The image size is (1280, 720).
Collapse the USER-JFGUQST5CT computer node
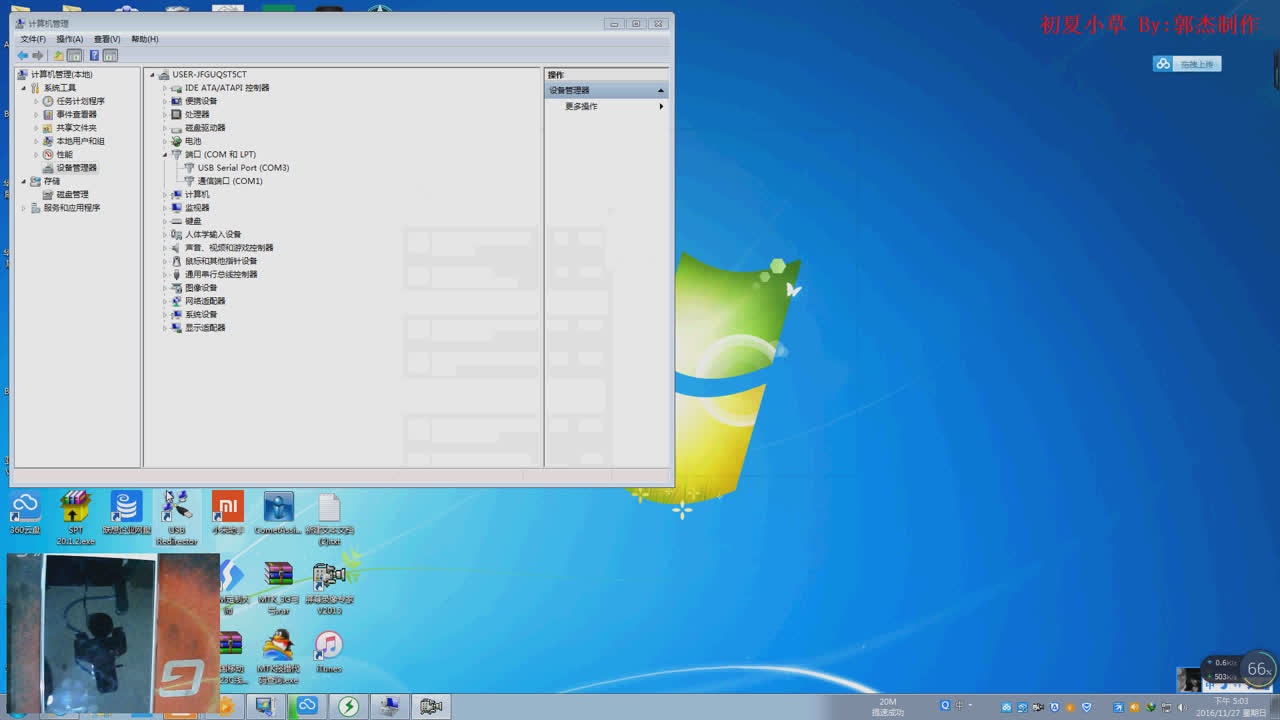pyautogui.click(x=153, y=75)
